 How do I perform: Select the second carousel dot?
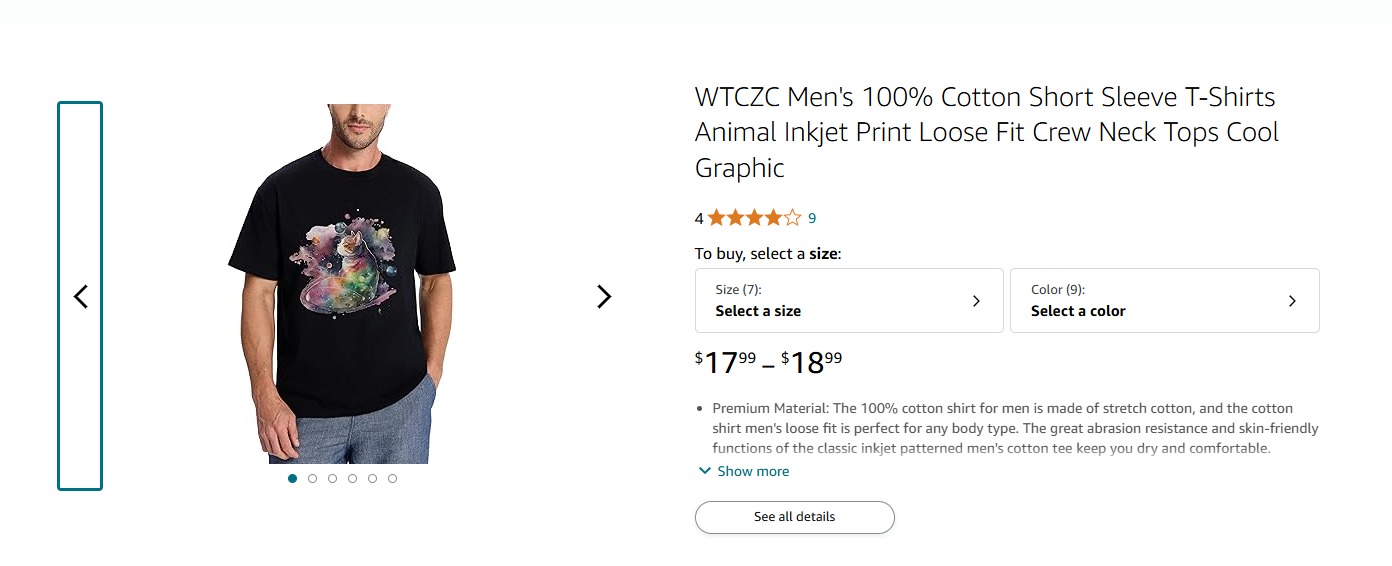(312, 479)
